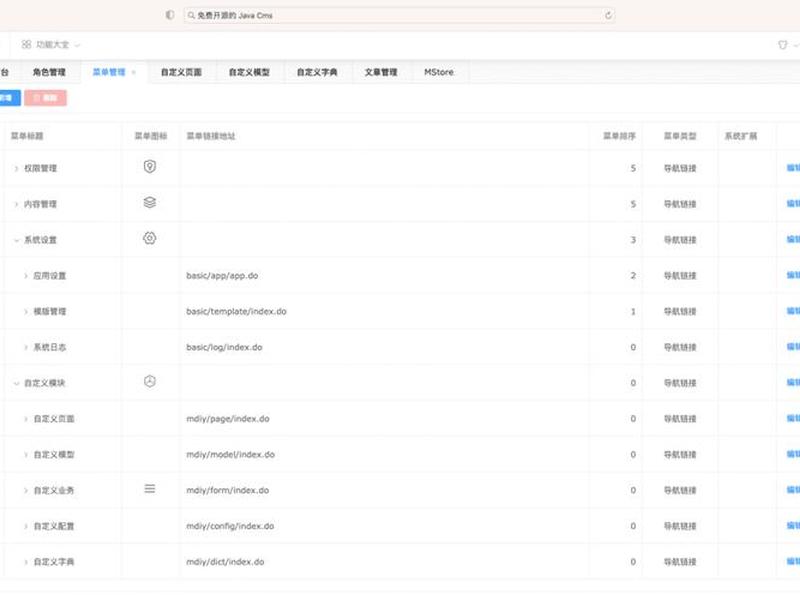Expand the 模版管理 child row
The width and height of the screenshot is (800, 600).
coord(26,312)
